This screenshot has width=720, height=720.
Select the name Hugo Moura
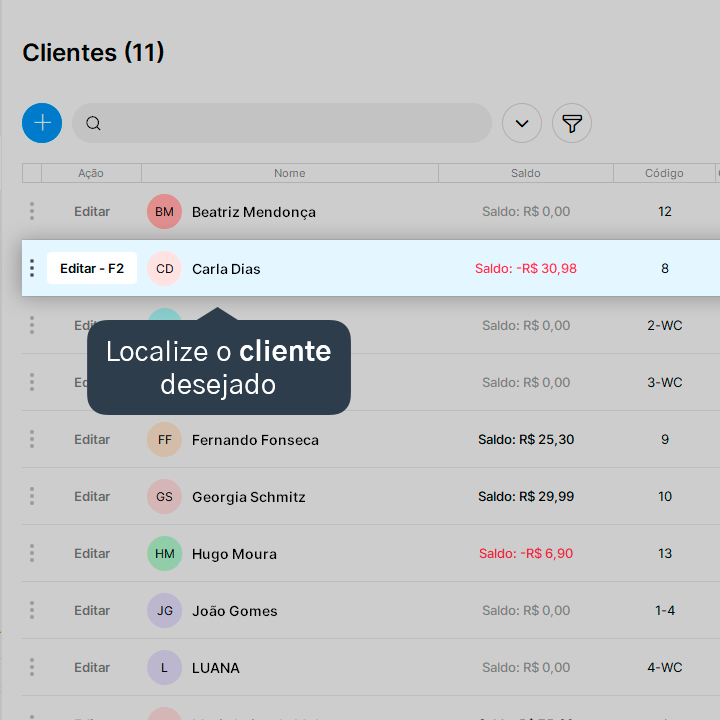(x=234, y=554)
